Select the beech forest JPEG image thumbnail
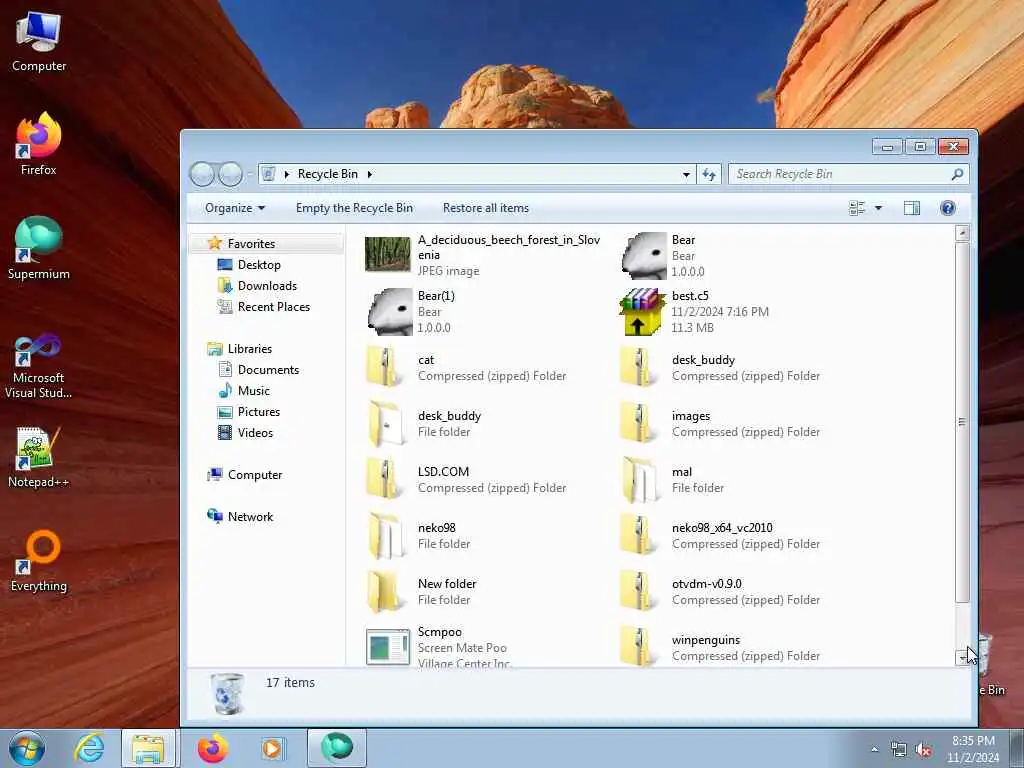 [388, 255]
